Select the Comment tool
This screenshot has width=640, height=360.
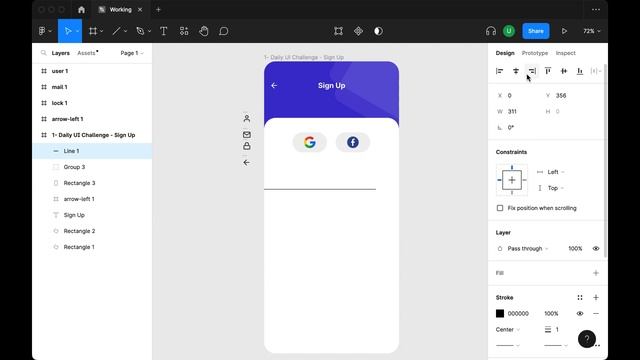(x=224, y=31)
